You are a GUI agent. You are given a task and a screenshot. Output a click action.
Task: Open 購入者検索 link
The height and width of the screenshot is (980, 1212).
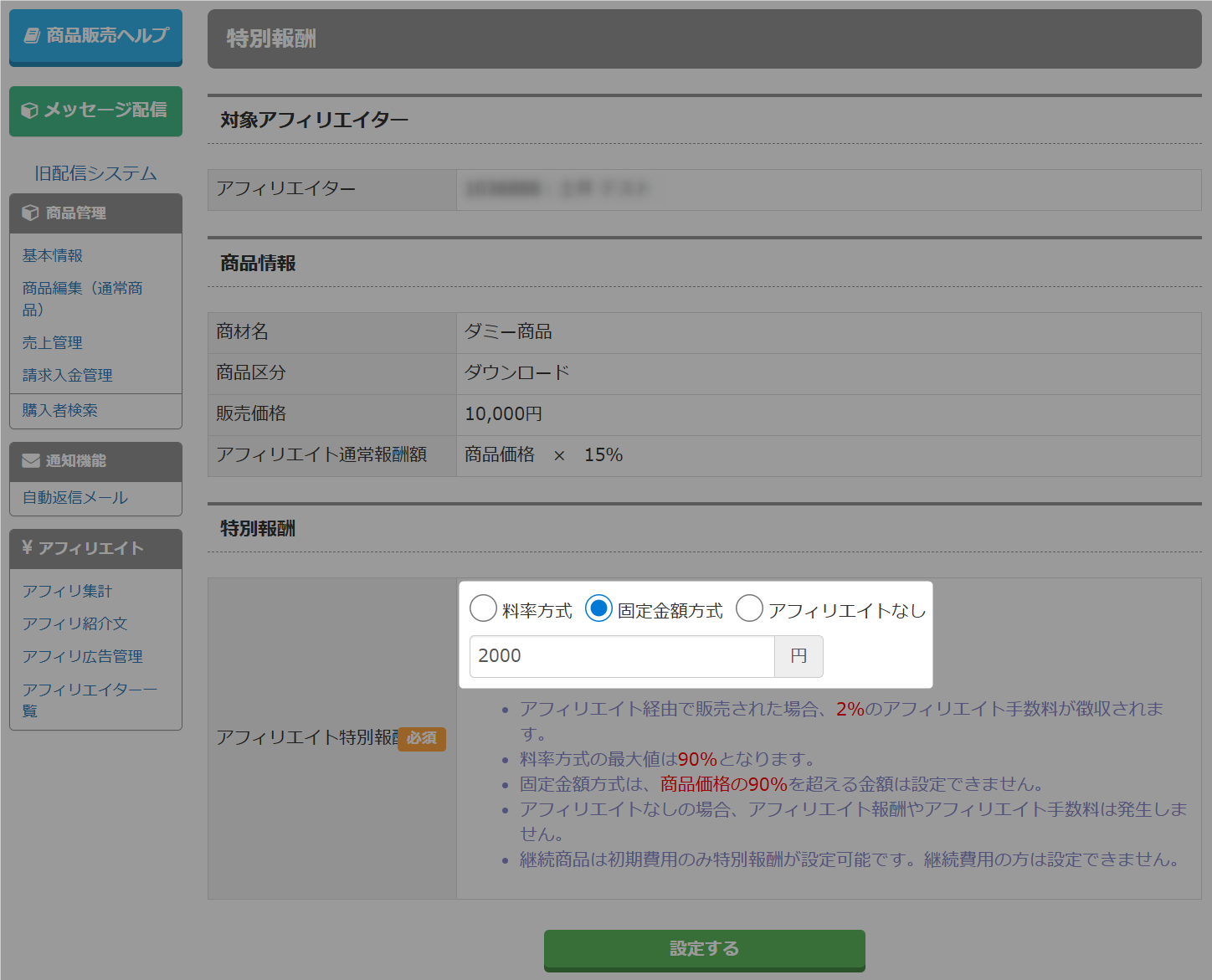tap(60, 410)
